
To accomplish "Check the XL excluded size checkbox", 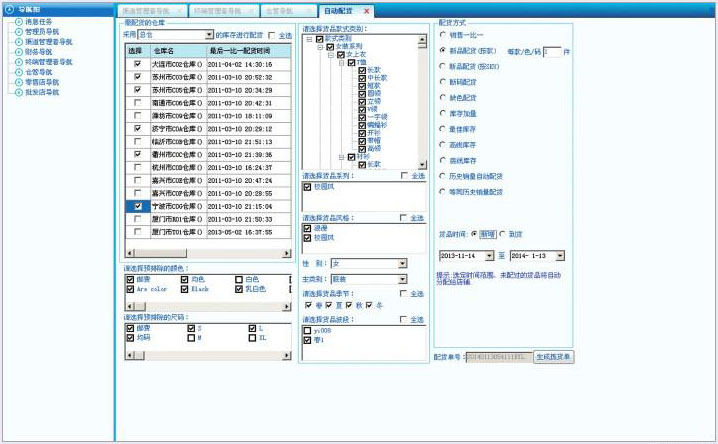I will (x=252, y=338).
